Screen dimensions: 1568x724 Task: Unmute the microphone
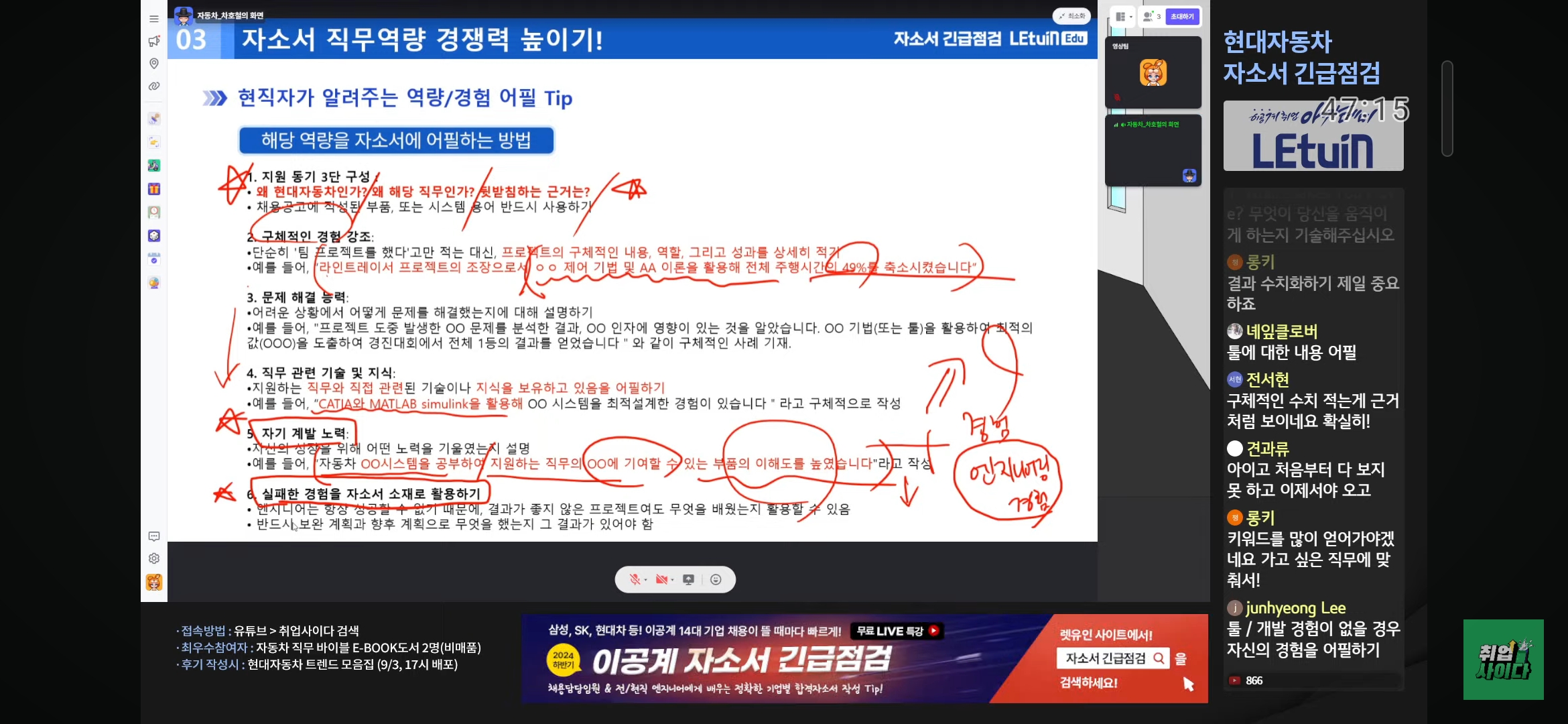point(635,579)
